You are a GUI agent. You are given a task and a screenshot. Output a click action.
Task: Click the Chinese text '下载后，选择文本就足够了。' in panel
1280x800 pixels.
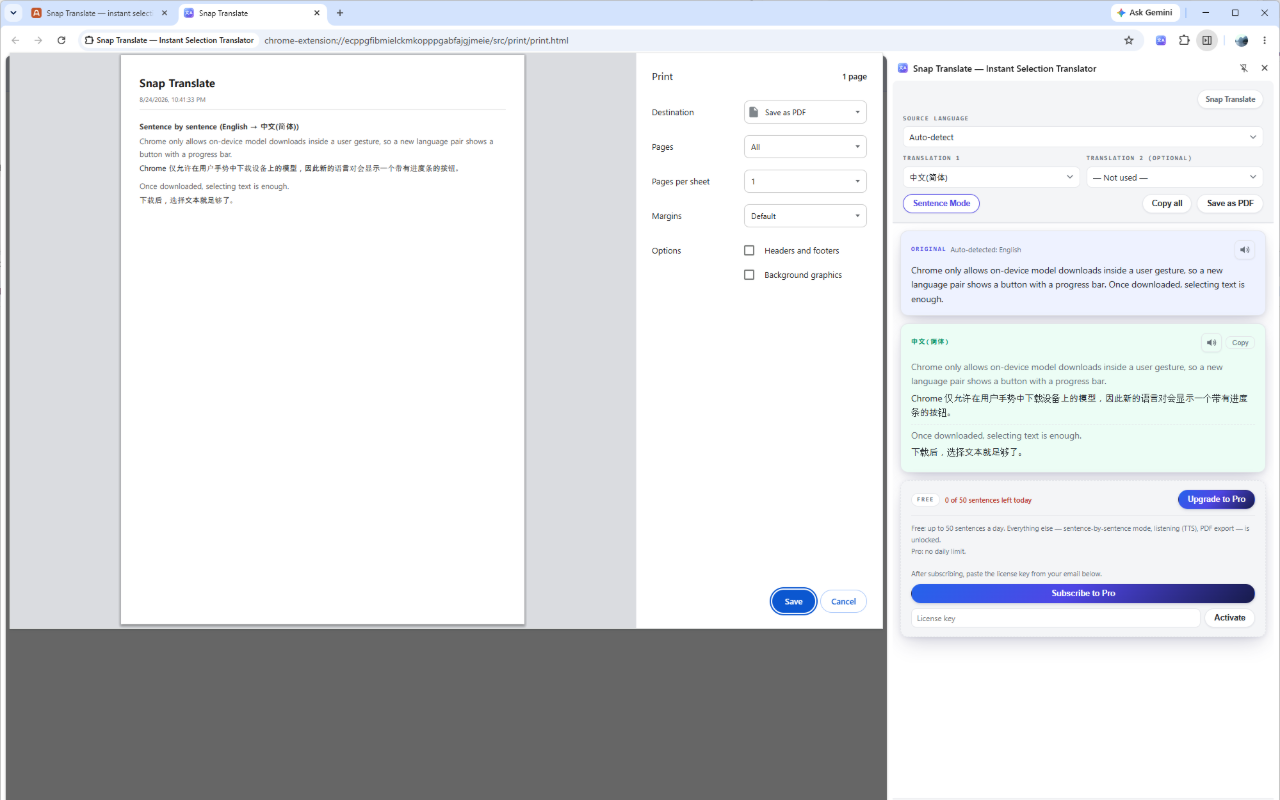[967, 452]
